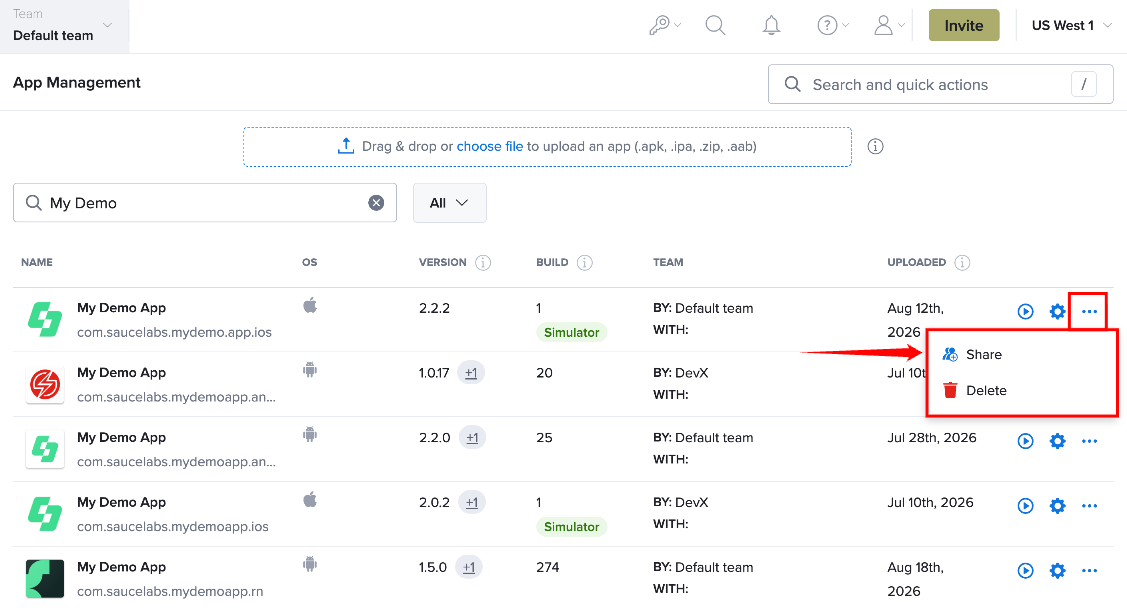Focus the Search and quick actions field

point(940,85)
